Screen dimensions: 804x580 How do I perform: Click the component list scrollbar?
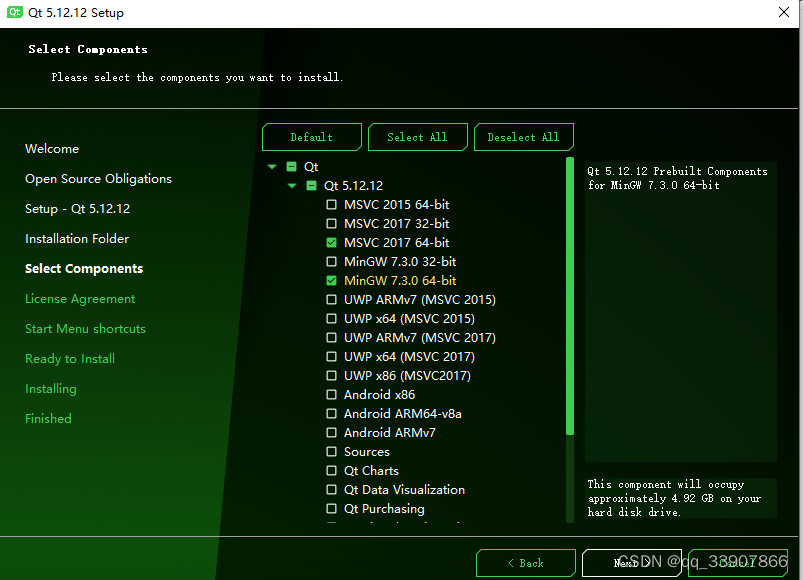(x=570, y=300)
